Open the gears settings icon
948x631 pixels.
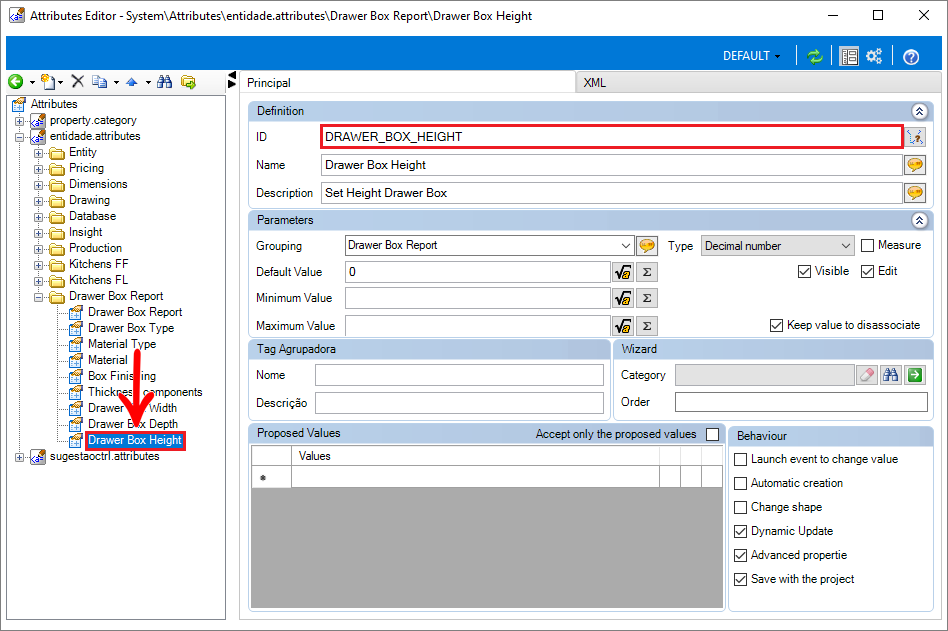(874, 56)
